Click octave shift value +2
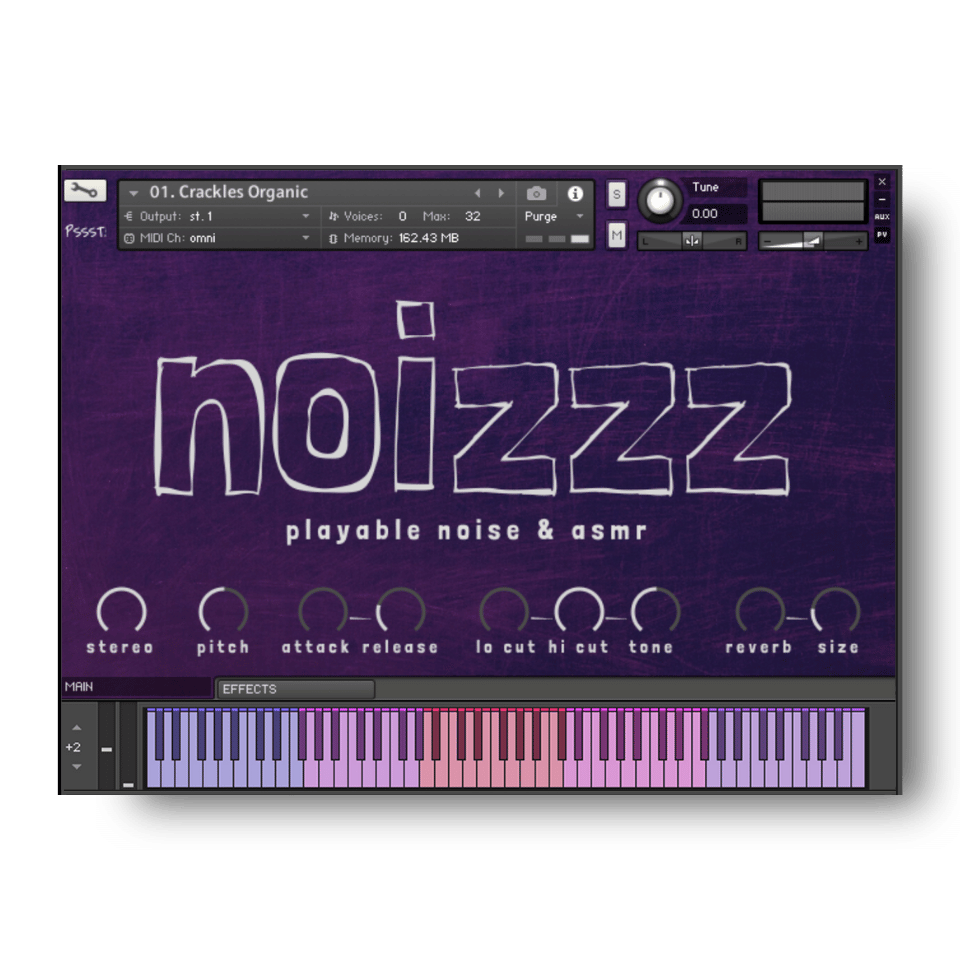The height and width of the screenshot is (960, 960). tap(73, 747)
